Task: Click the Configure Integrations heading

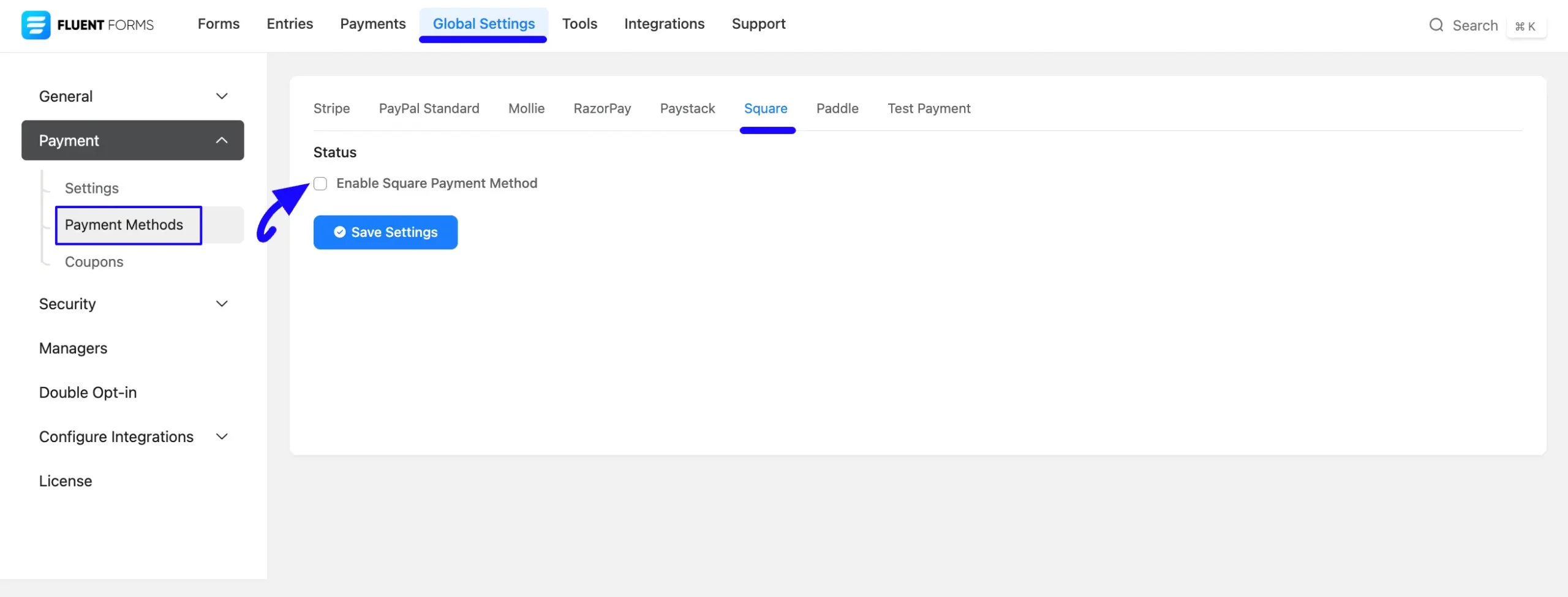Action: [116, 437]
